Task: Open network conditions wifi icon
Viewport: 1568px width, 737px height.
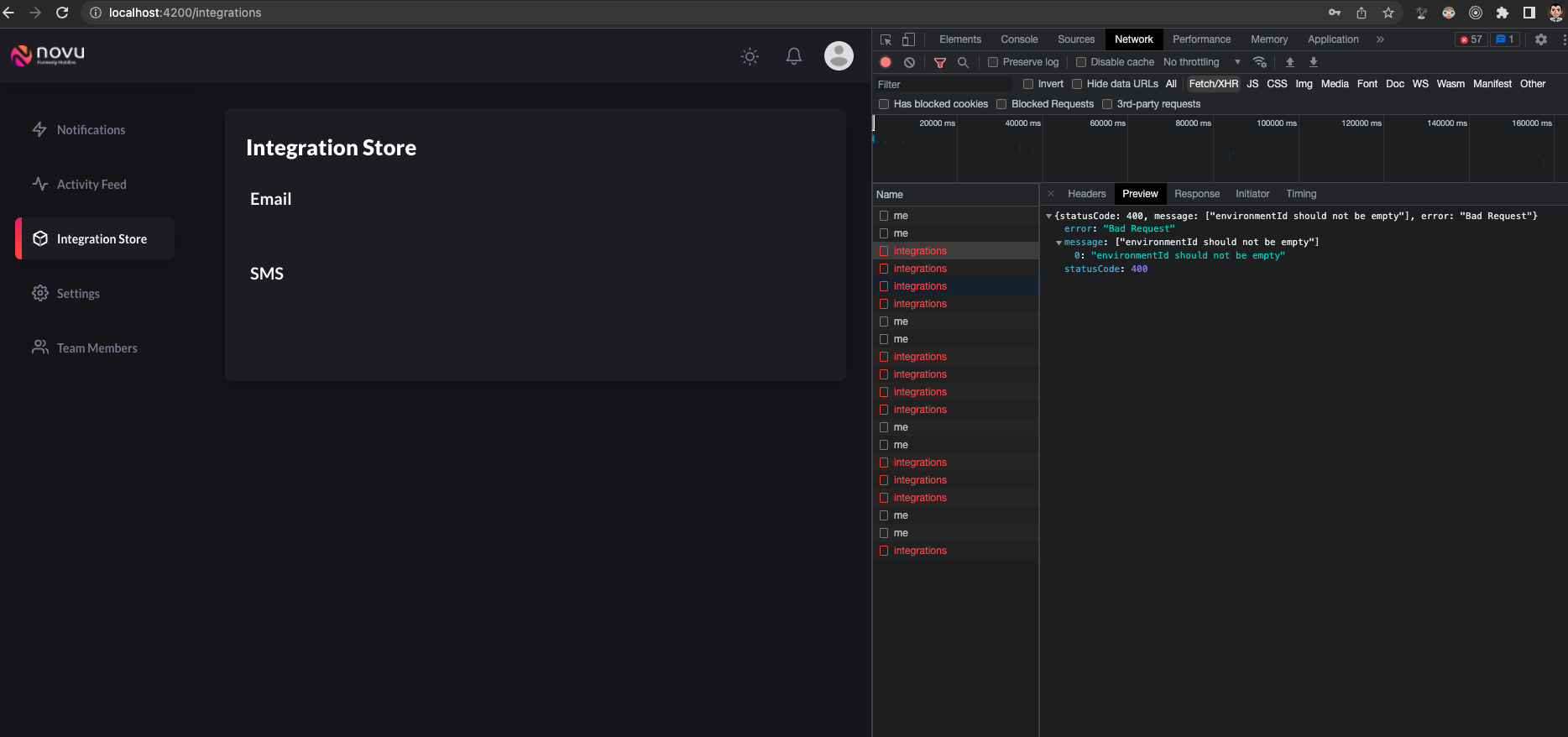Action: [x=1259, y=62]
